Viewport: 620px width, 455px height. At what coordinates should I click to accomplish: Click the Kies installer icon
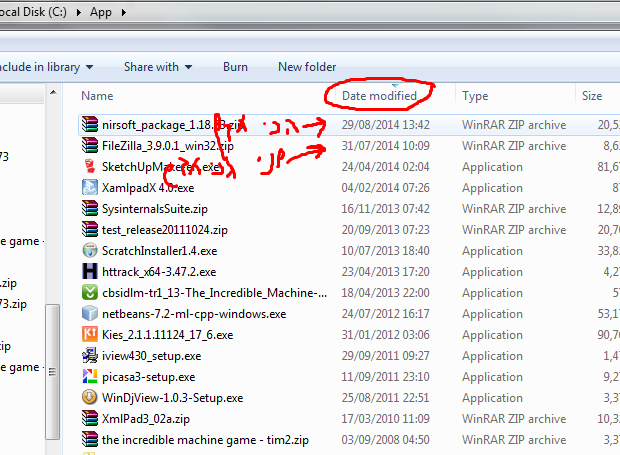click(90, 334)
